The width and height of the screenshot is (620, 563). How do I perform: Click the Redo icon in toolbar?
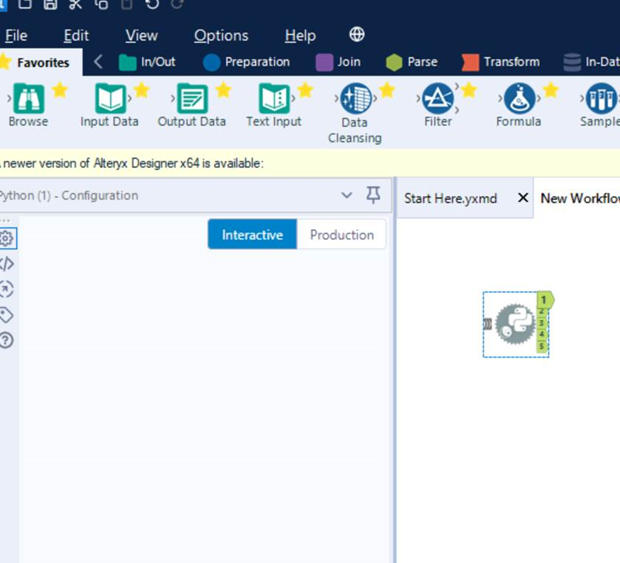click(x=178, y=4)
